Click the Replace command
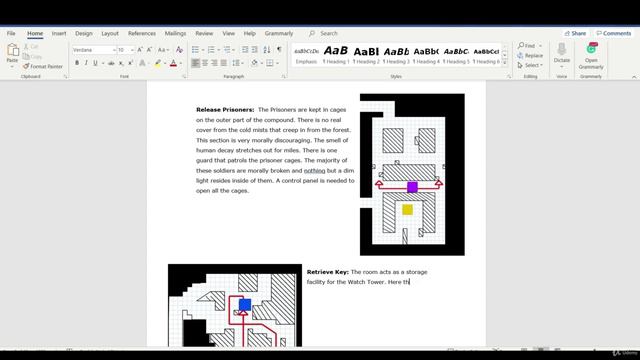The image size is (640, 360). pyautogui.click(x=530, y=56)
